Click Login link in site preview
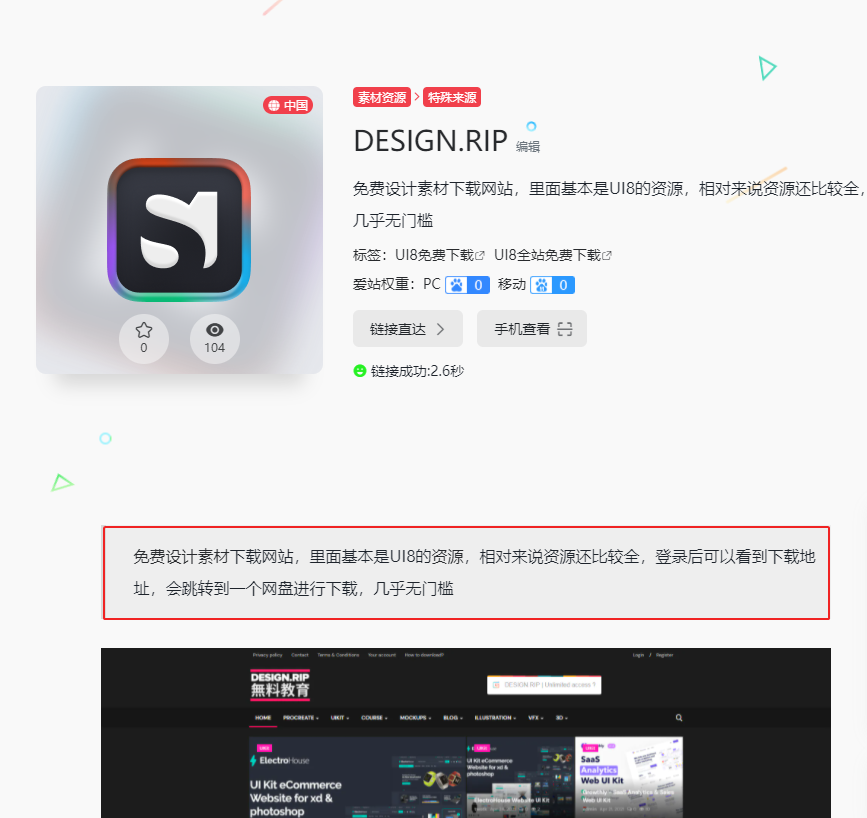The width and height of the screenshot is (867, 818). click(x=639, y=655)
